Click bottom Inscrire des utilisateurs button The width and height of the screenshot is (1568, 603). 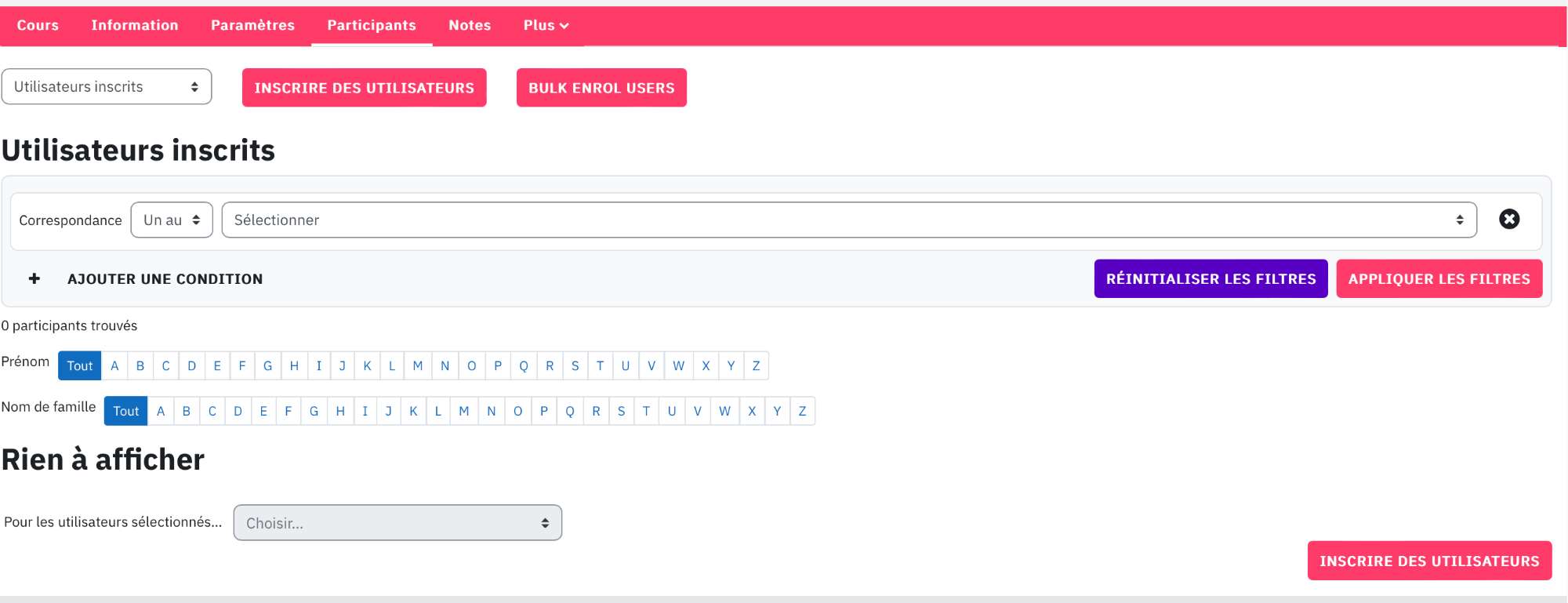tap(1429, 561)
